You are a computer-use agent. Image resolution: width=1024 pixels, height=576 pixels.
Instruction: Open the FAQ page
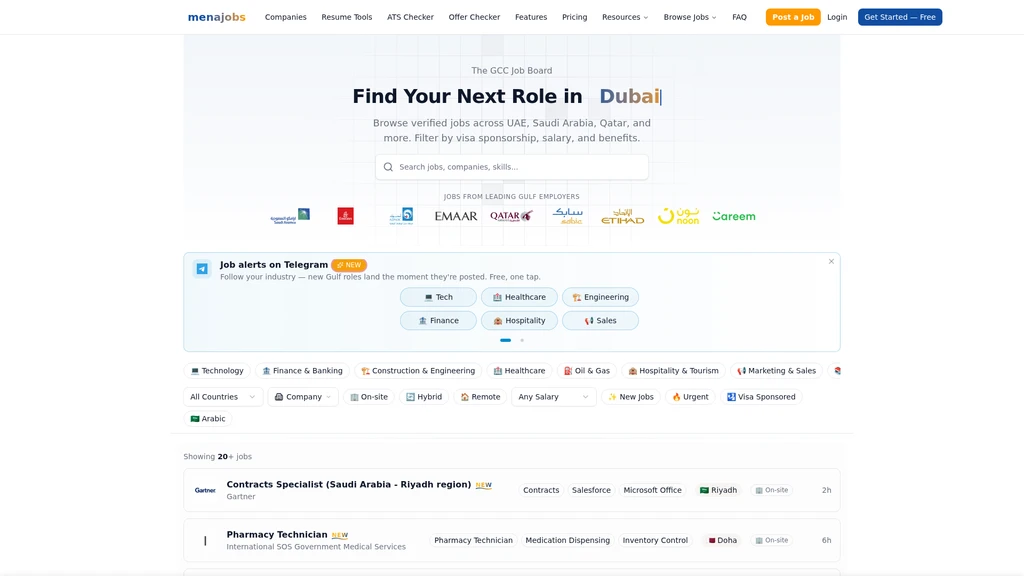pos(739,17)
